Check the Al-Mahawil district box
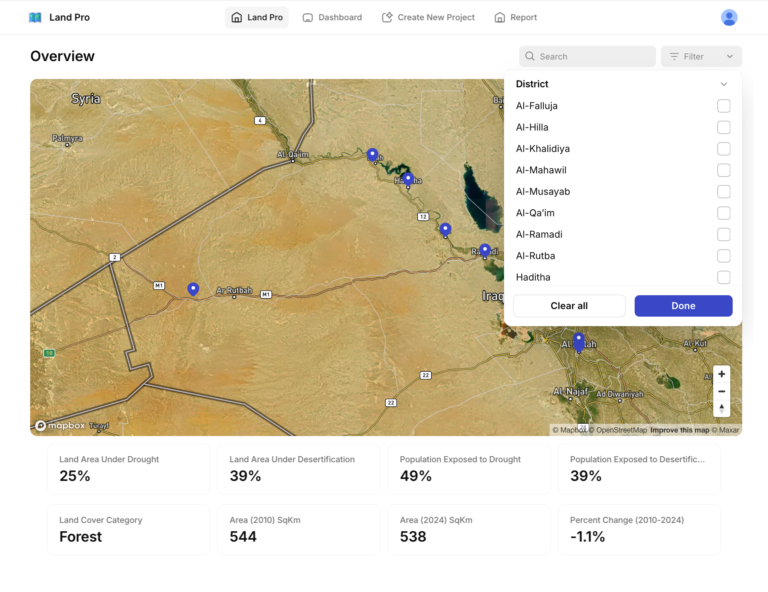This screenshot has width=768, height=592. tap(723, 170)
